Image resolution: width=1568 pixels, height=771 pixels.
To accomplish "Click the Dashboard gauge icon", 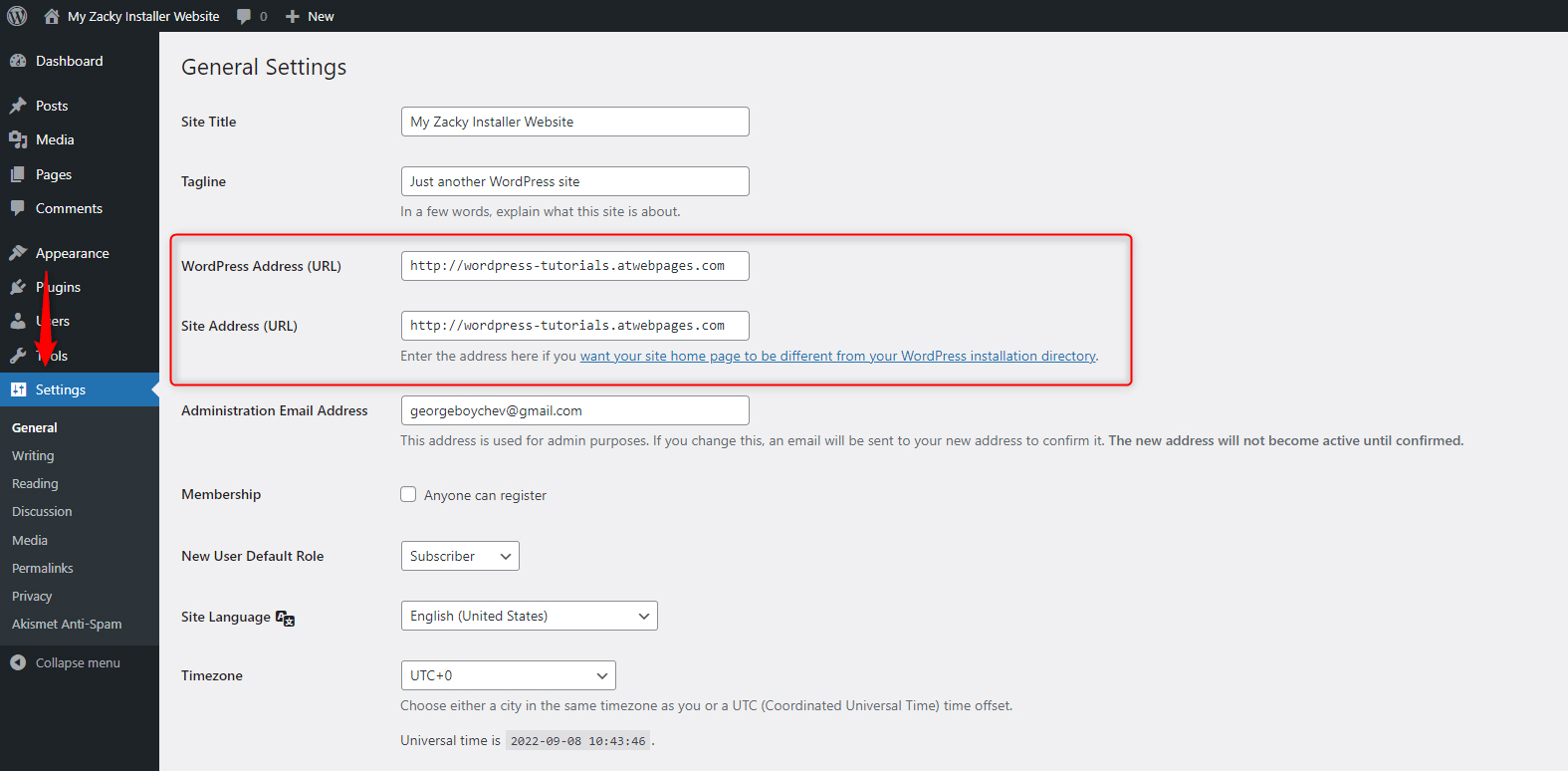I will (18, 61).
